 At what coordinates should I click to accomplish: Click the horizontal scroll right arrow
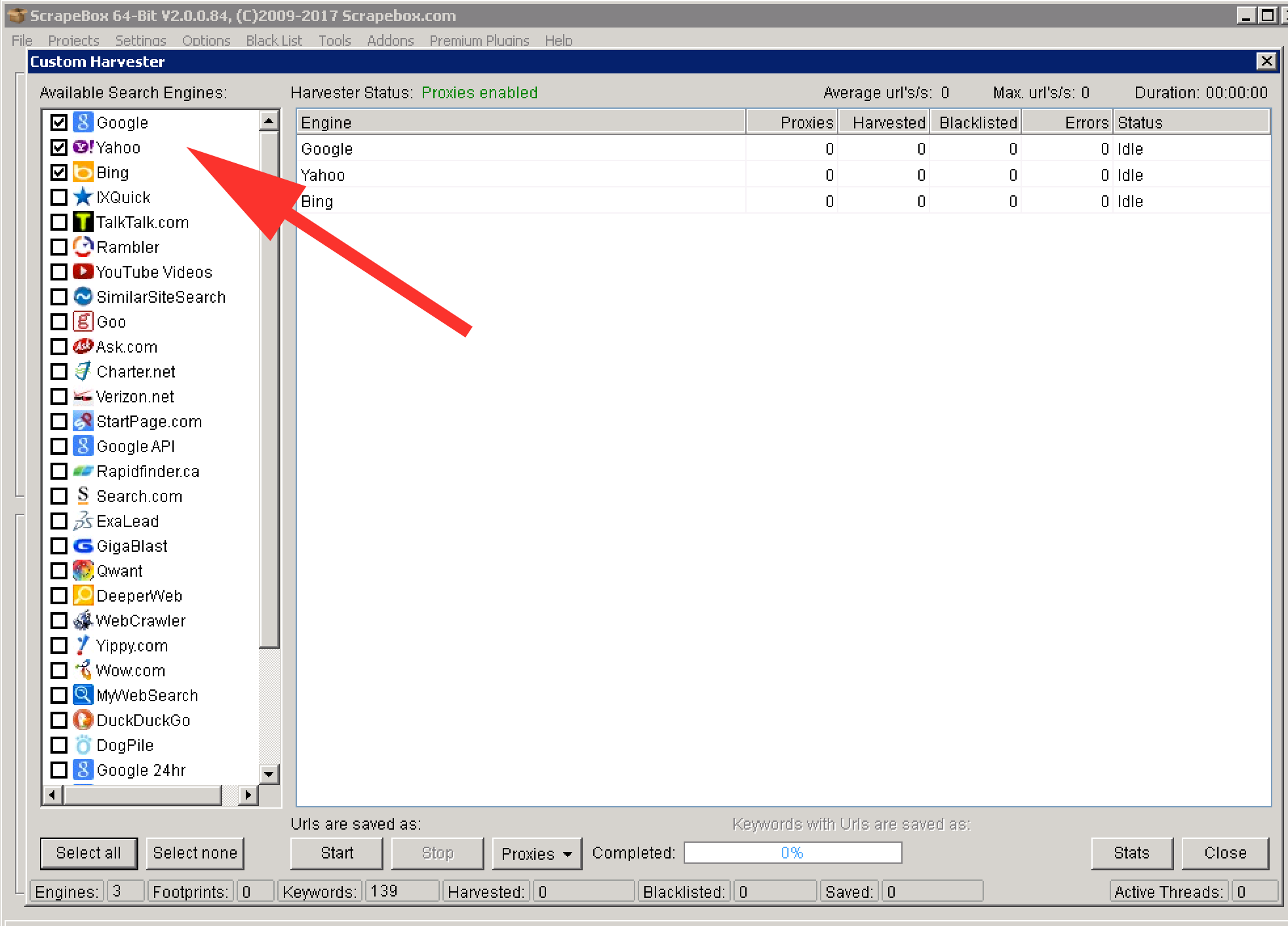tap(247, 795)
